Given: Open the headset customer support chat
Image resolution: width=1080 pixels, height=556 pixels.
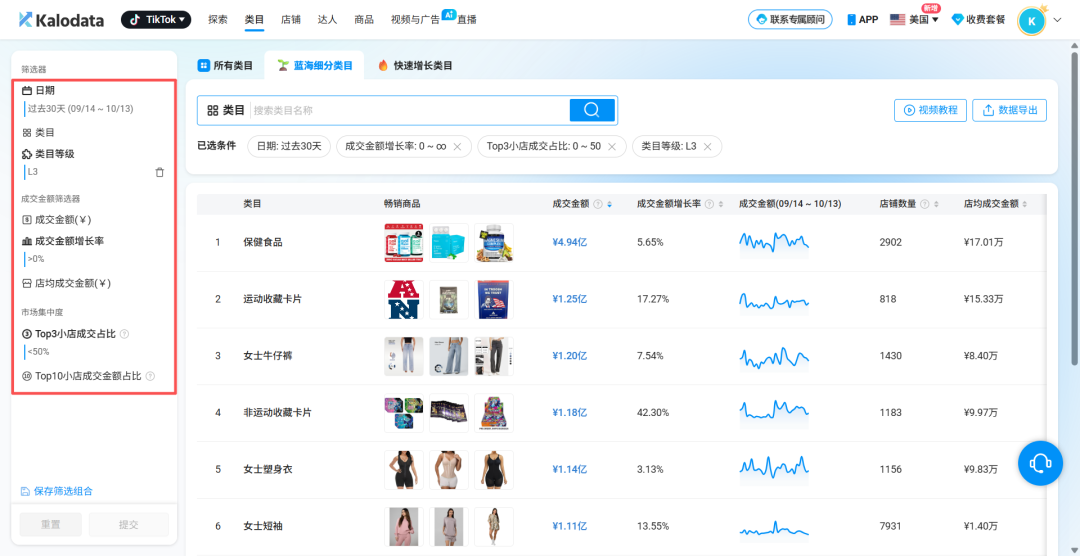Looking at the screenshot, I should point(1040,462).
